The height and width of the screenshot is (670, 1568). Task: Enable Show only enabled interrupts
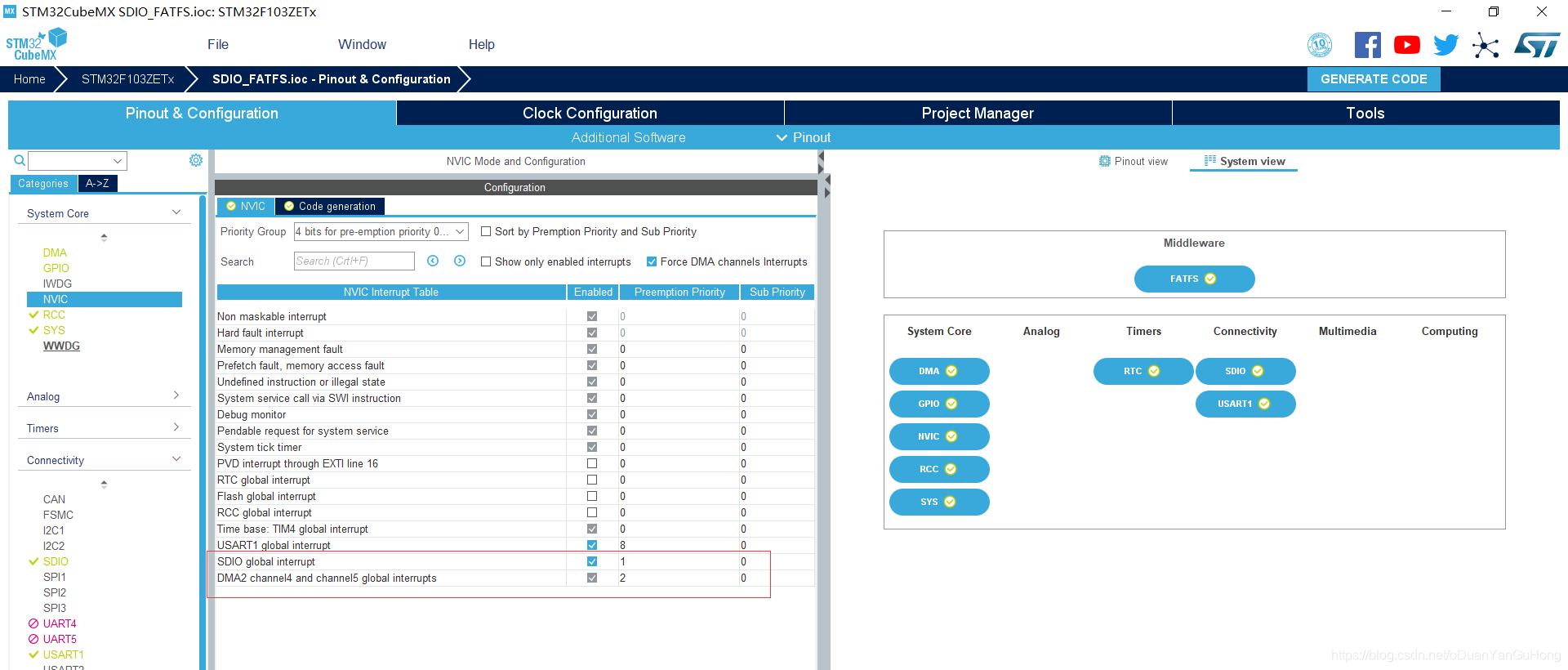coord(486,261)
